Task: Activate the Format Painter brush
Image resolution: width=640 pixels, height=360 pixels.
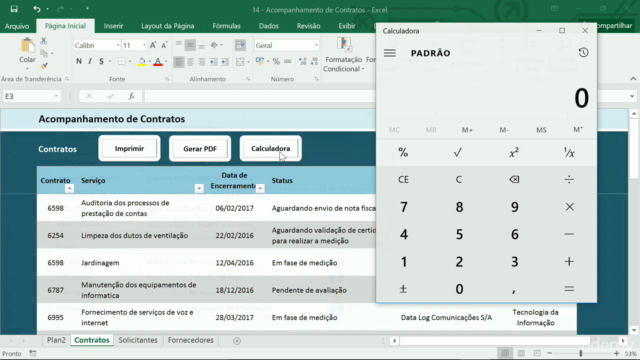Action: coord(44,66)
